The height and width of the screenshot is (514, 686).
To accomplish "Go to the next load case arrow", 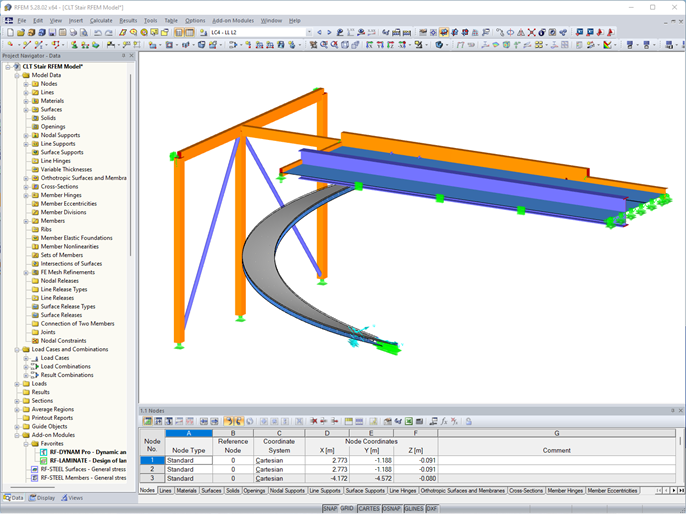I will pyautogui.click(x=329, y=32).
